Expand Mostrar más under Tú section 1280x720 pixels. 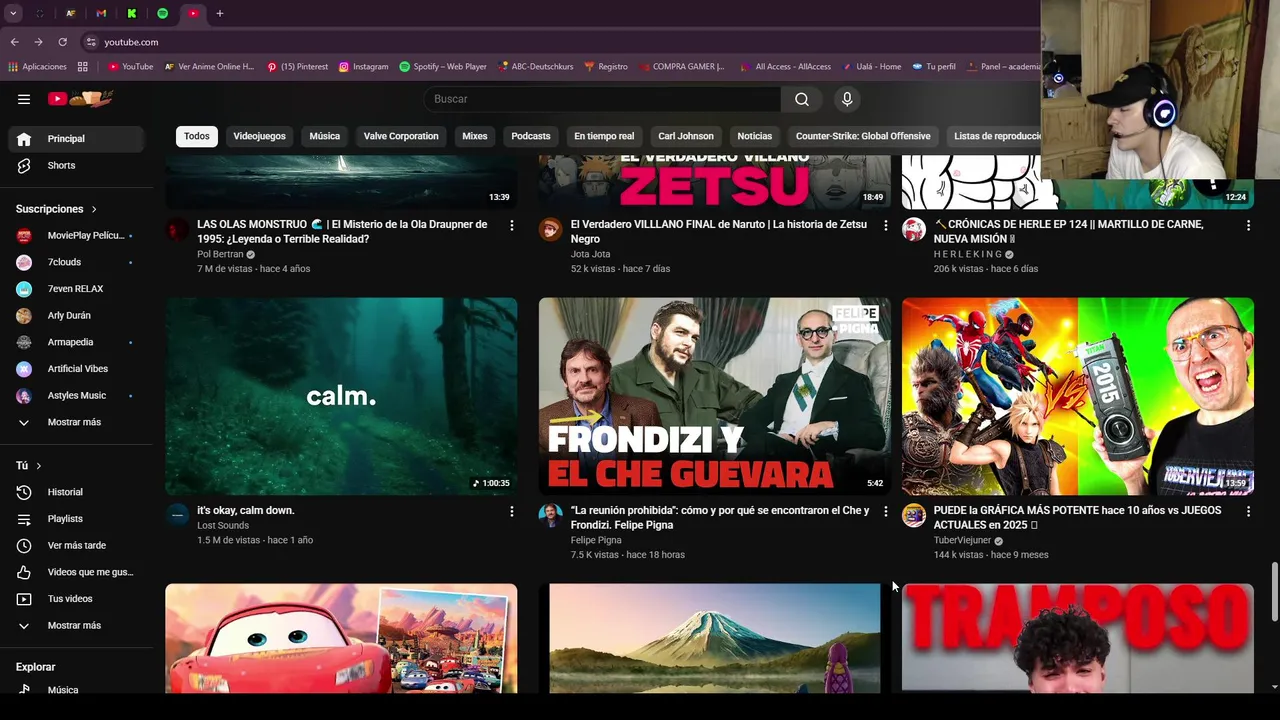pyautogui.click(x=76, y=625)
